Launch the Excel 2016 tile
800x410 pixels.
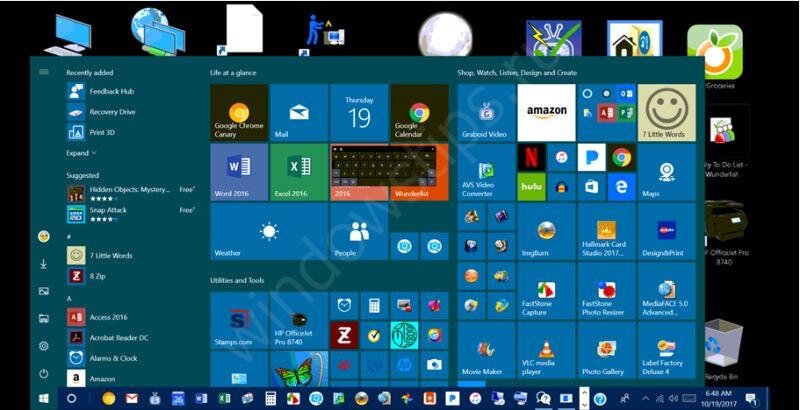[298, 172]
